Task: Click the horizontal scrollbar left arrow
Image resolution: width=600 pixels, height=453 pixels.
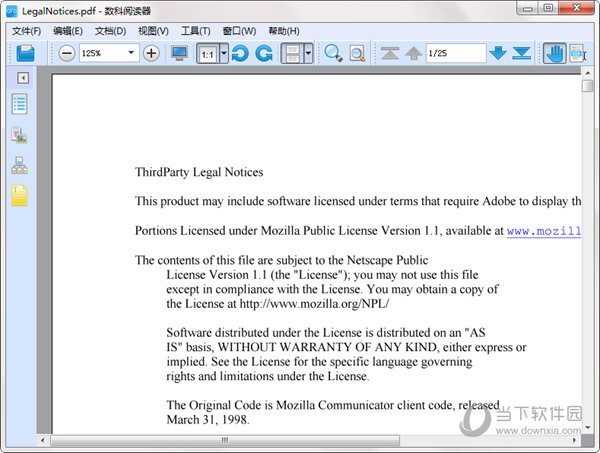Action: (x=42, y=440)
